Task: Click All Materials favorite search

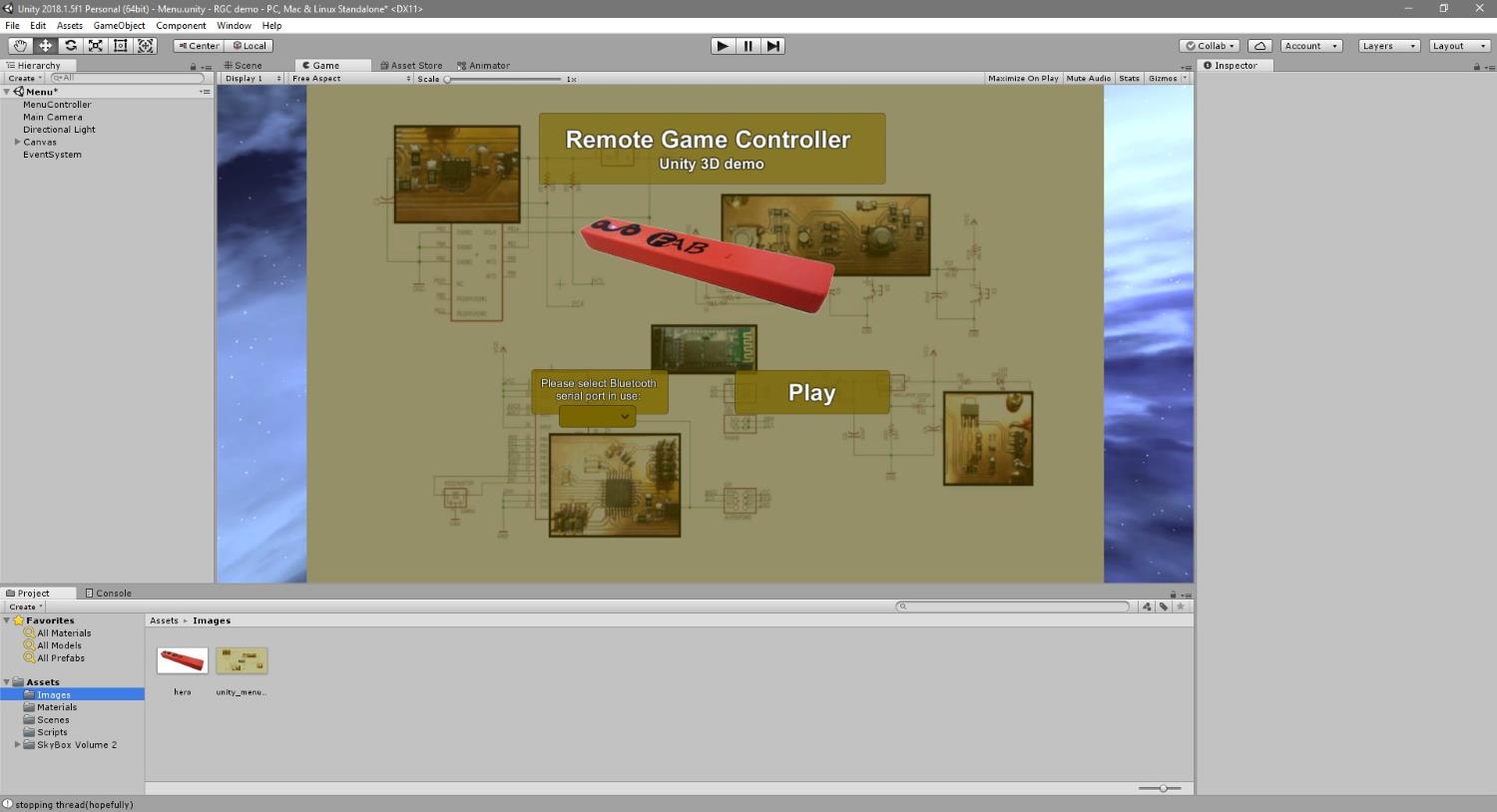Action: 64,633
